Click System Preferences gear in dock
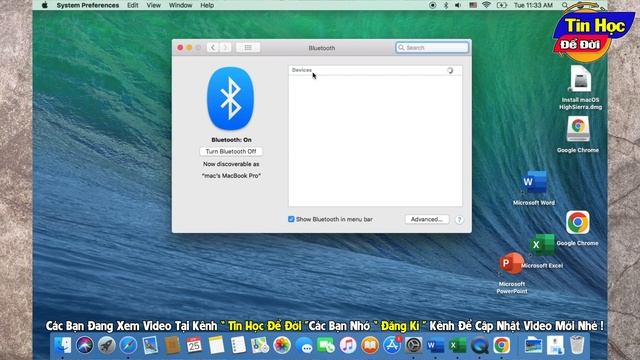Viewport: 640px width, 360px height. click(x=413, y=345)
